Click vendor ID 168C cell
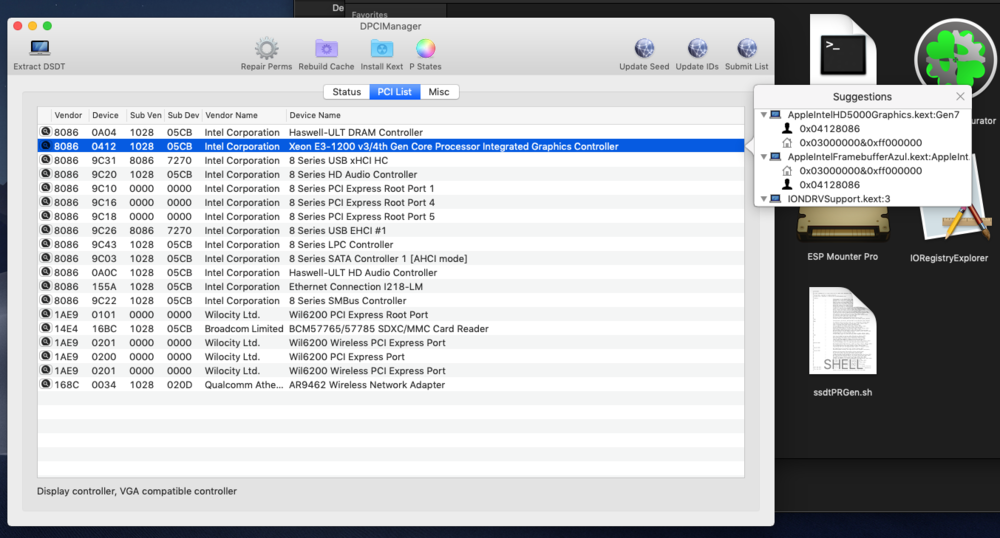This screenshot has width=1000, height=538. point(66,385)
